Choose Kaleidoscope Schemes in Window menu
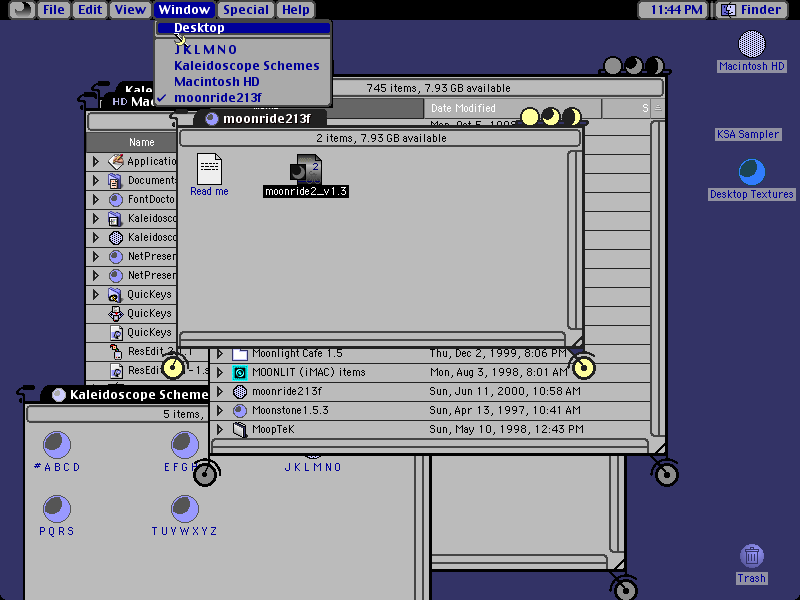The image size is (800, 600). (244, 66)
